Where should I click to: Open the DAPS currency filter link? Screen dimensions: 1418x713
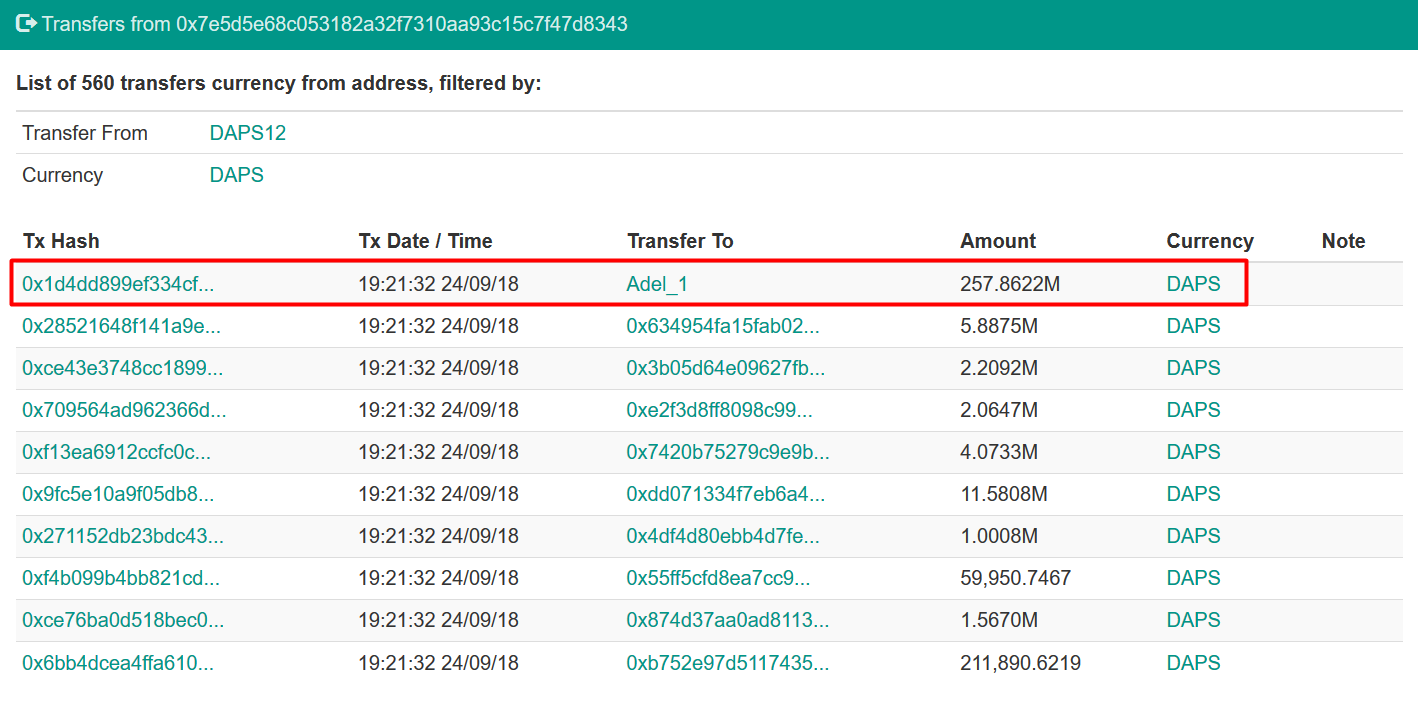click(237, 175)
